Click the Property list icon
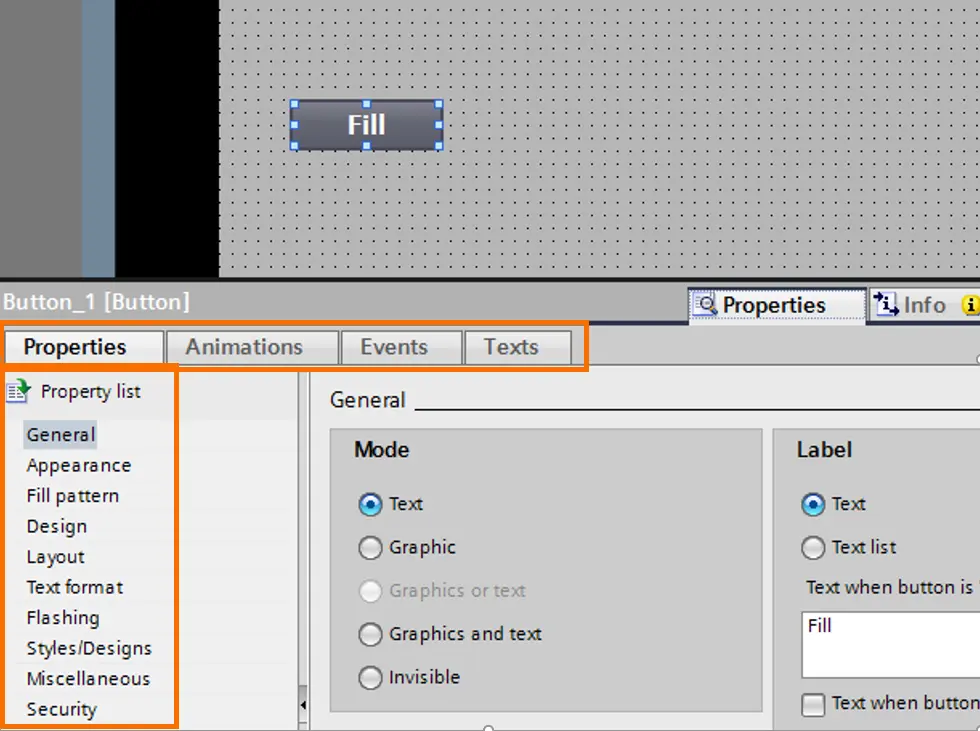 (19, 390)
